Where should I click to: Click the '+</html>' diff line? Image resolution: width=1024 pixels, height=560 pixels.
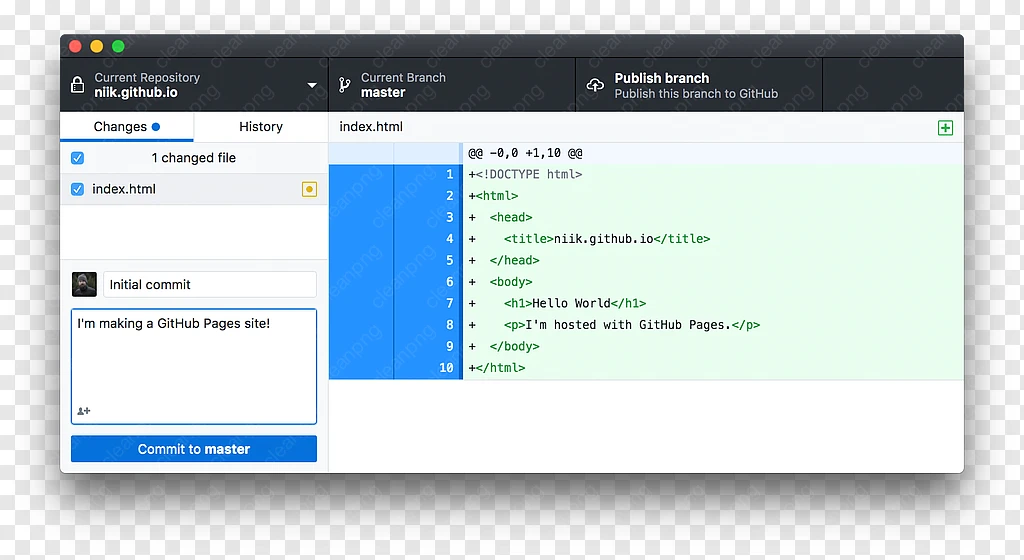point(496,368)
